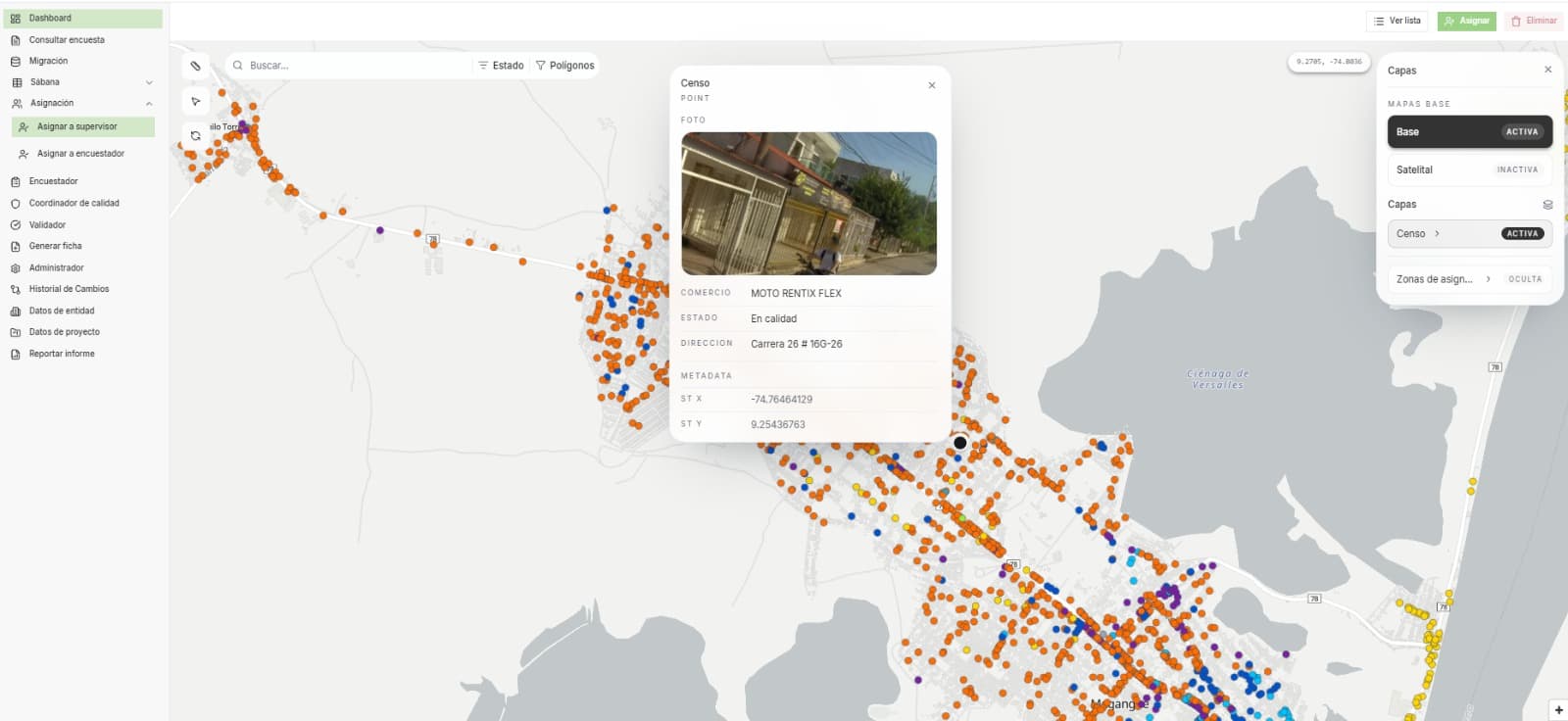Open the Dashboard sidebar item
1568x721 pixels.
point(82,18)
